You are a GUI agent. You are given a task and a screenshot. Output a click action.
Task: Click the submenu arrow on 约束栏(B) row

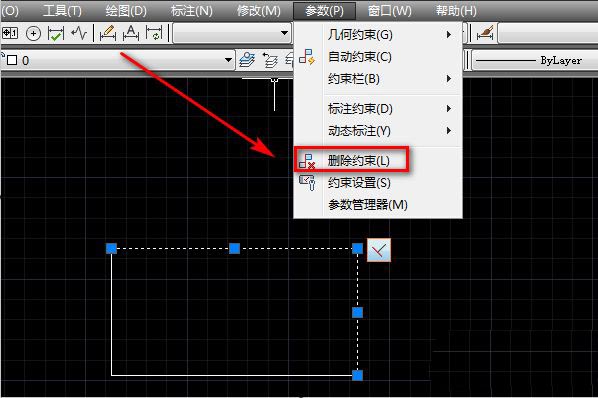pos(449,79)
